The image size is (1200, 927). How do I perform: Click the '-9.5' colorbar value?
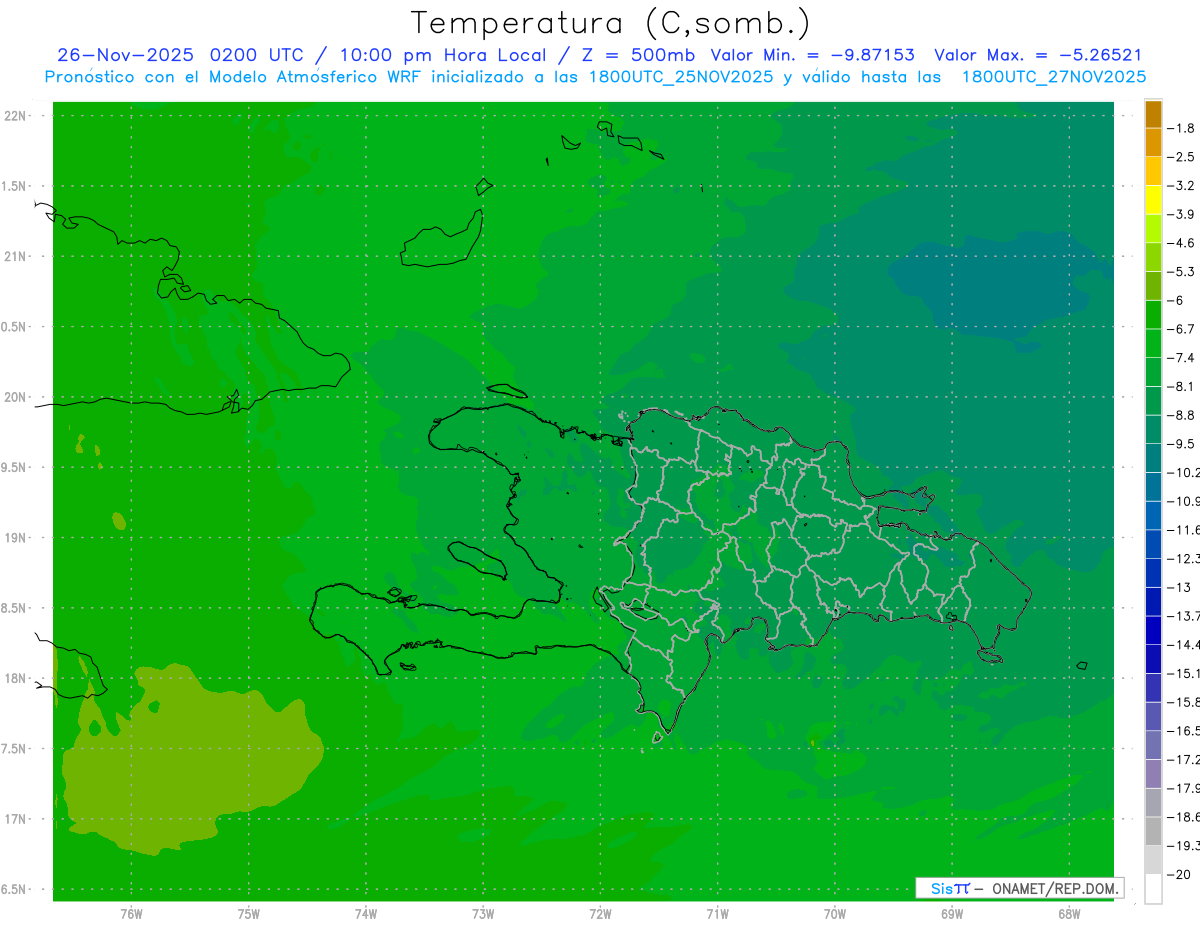(1180, 443)
